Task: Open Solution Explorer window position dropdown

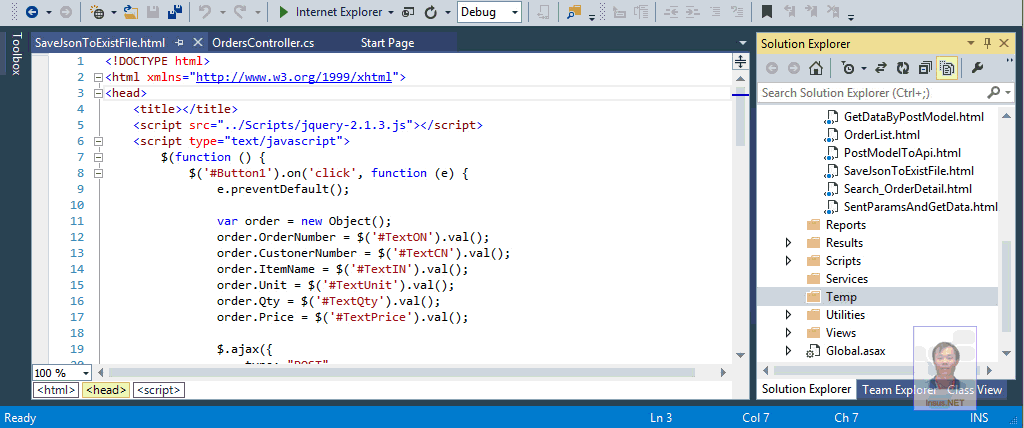Action: point(970,43)
